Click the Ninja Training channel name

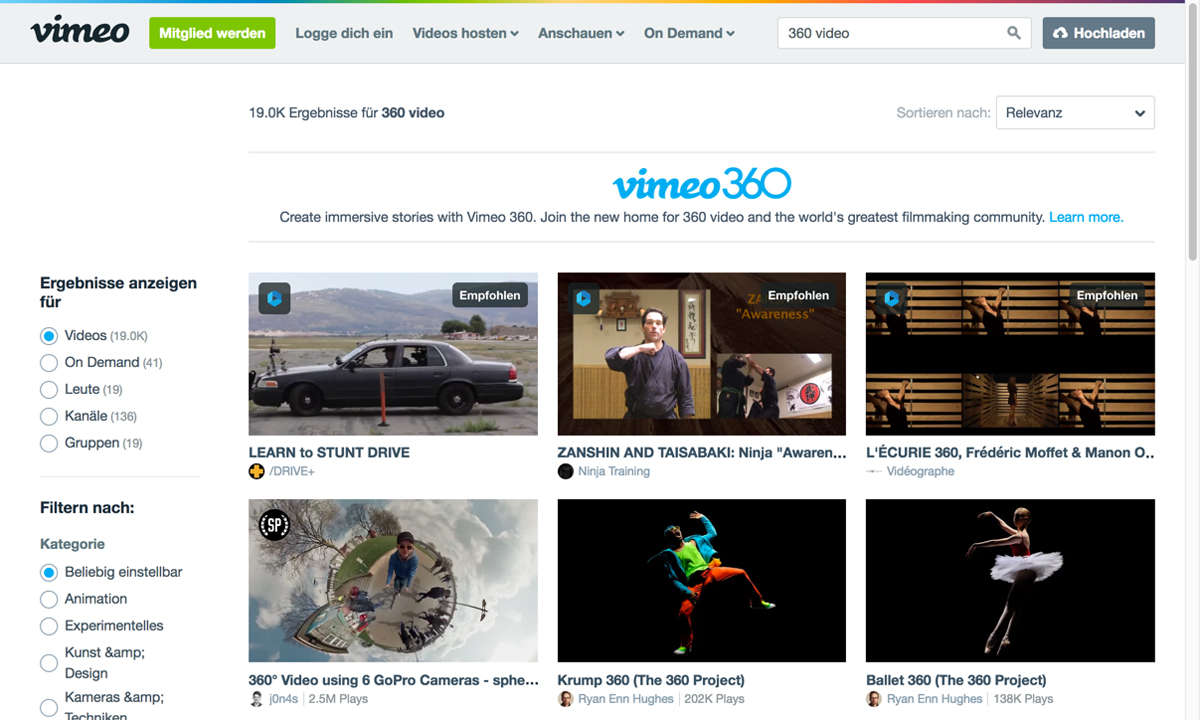click(614, 471)
